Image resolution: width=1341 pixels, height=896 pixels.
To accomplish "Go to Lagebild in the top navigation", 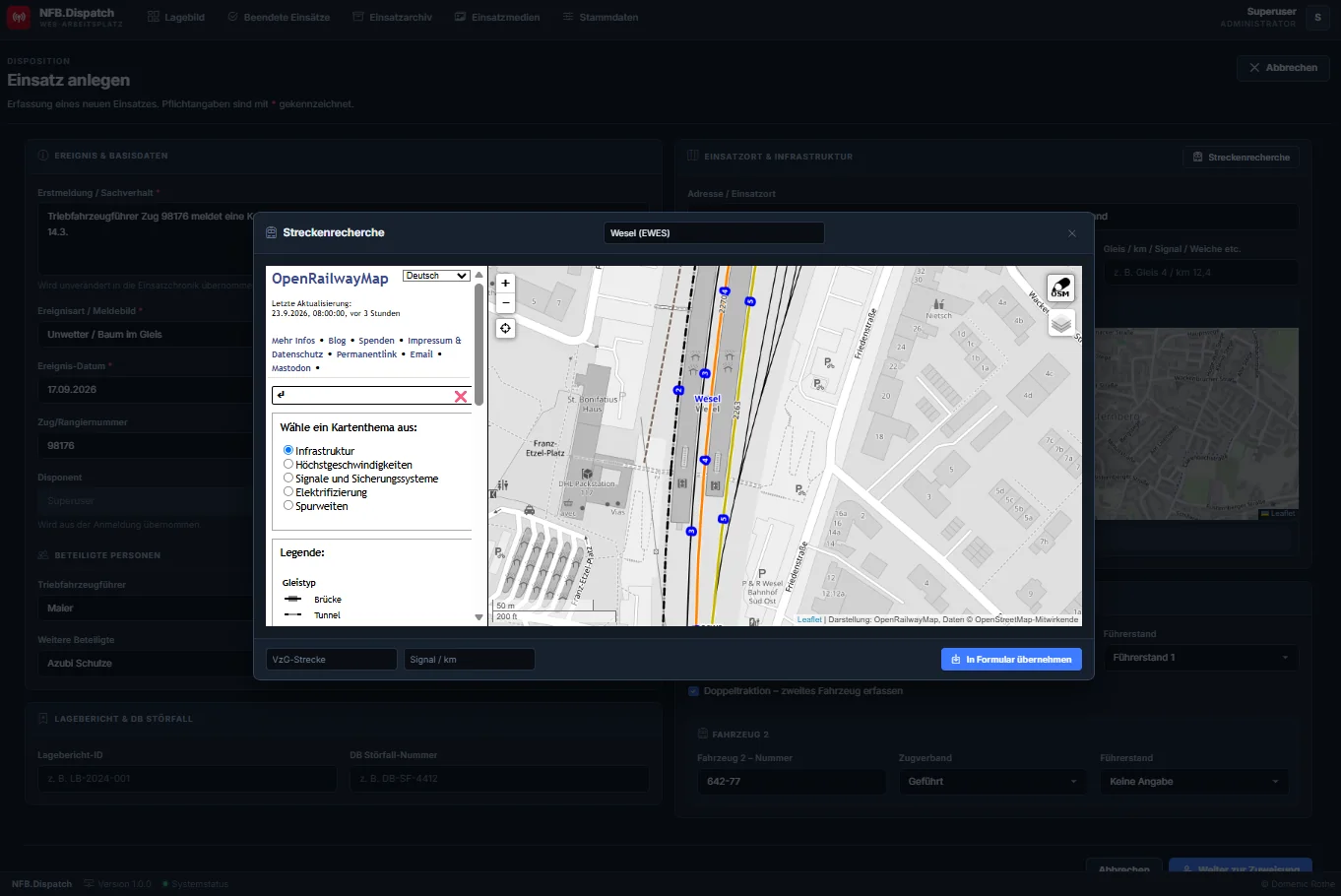I will (x=176, y=18).
